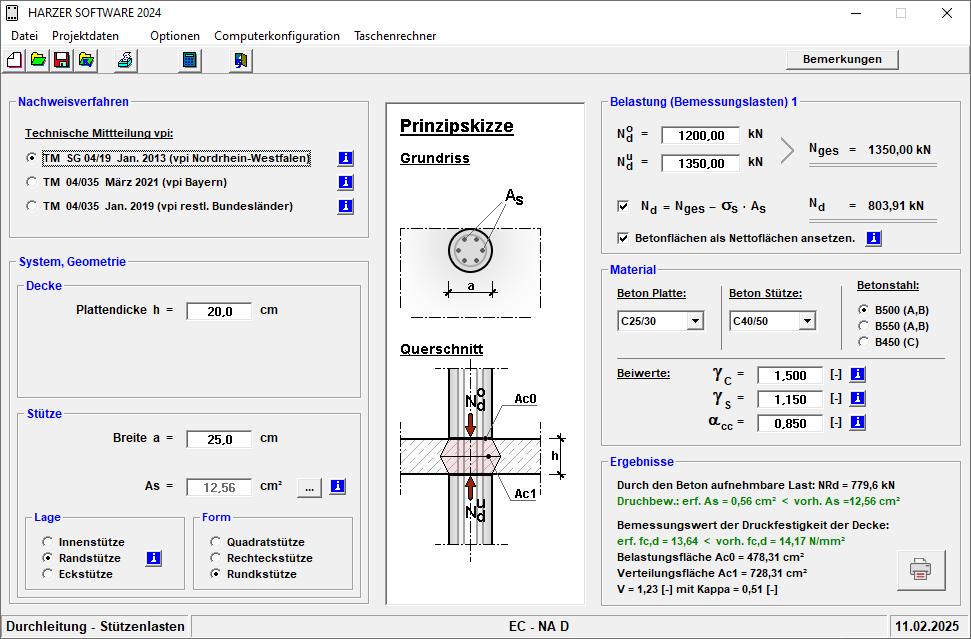This screenshot has width=971, height=639.
Task: Open the Projektdaten menu
Action: point(85,35)
